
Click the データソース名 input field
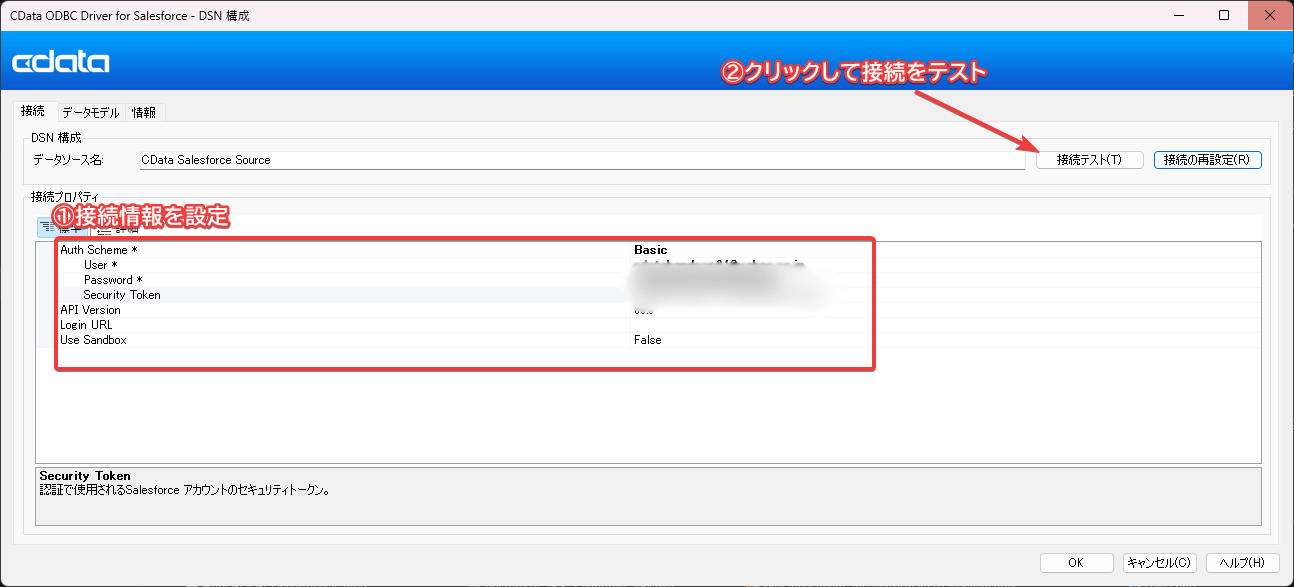click(x=581, y=160)
